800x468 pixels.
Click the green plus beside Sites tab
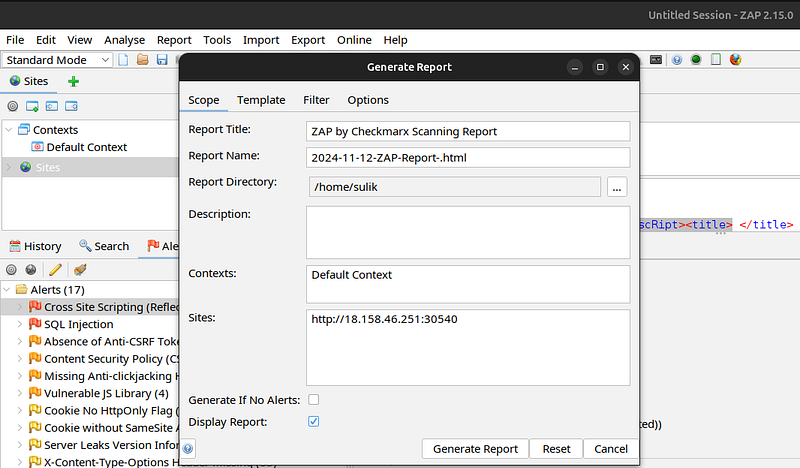(x=73, y=81)
